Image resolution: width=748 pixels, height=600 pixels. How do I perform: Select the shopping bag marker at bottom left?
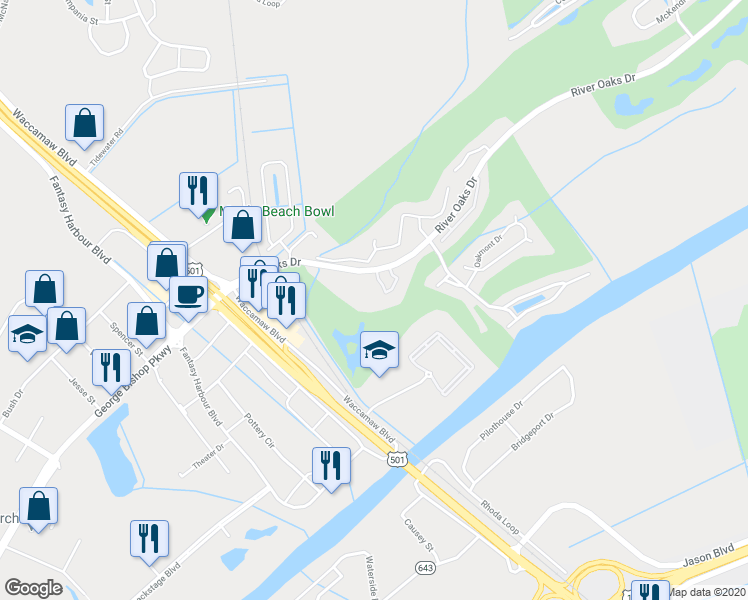[x=38, y=509]
